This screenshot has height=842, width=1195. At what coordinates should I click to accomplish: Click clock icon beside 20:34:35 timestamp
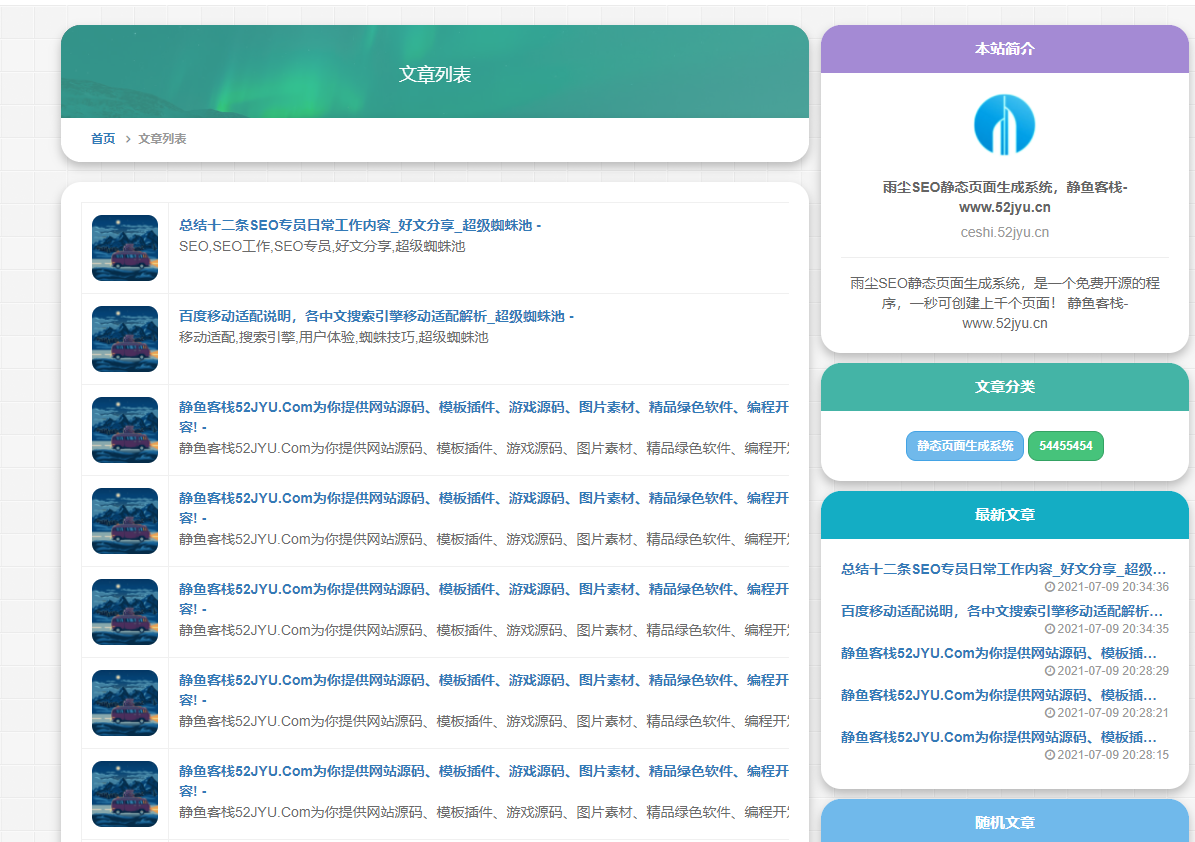(x=1050, y=630)
